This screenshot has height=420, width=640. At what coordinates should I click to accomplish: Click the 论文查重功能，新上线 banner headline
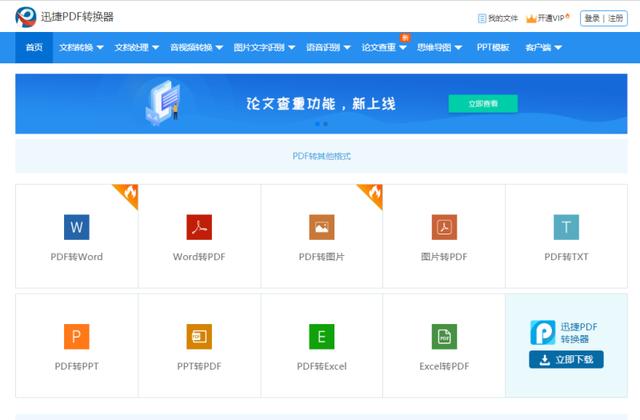pos(321,104)
